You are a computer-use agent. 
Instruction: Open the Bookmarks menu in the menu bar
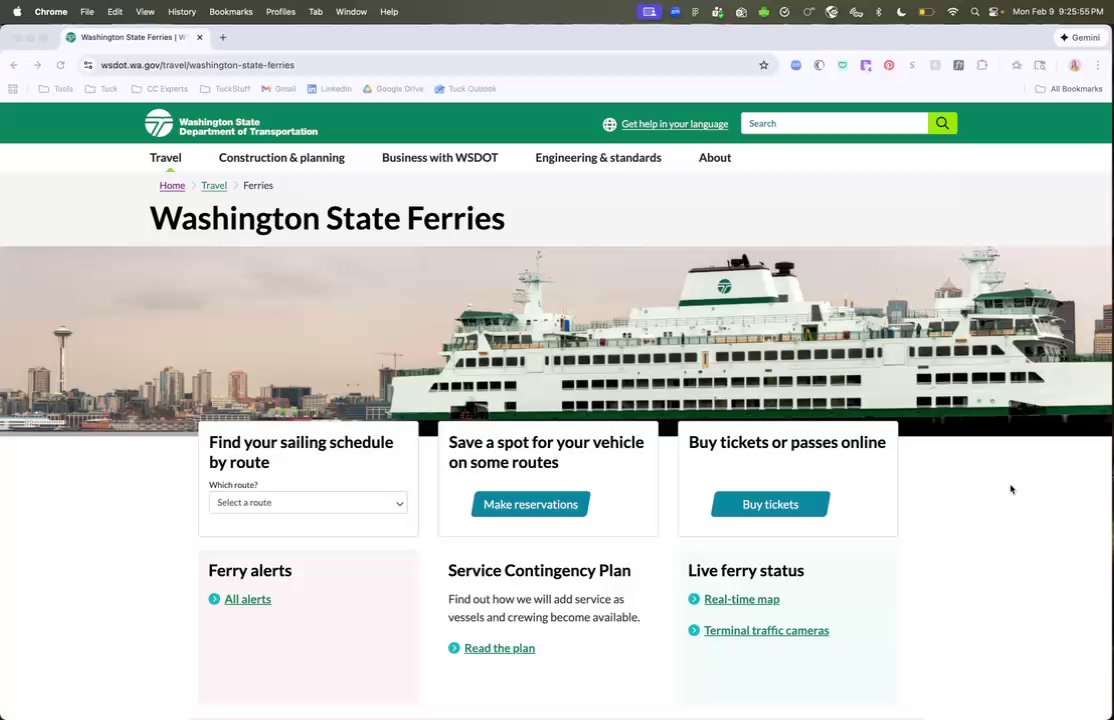click(231, 11)
